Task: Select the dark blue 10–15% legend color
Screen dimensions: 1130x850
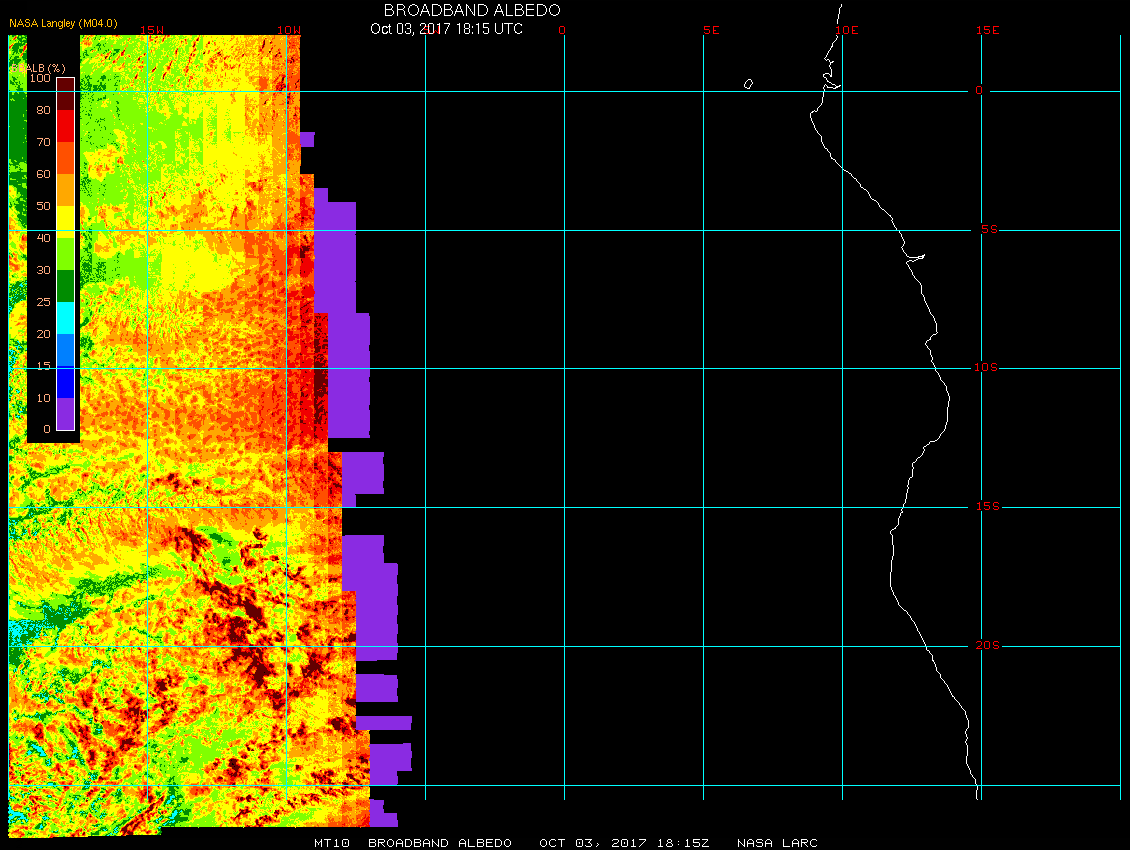Action: pyautogui.click(x=65, y=382)
